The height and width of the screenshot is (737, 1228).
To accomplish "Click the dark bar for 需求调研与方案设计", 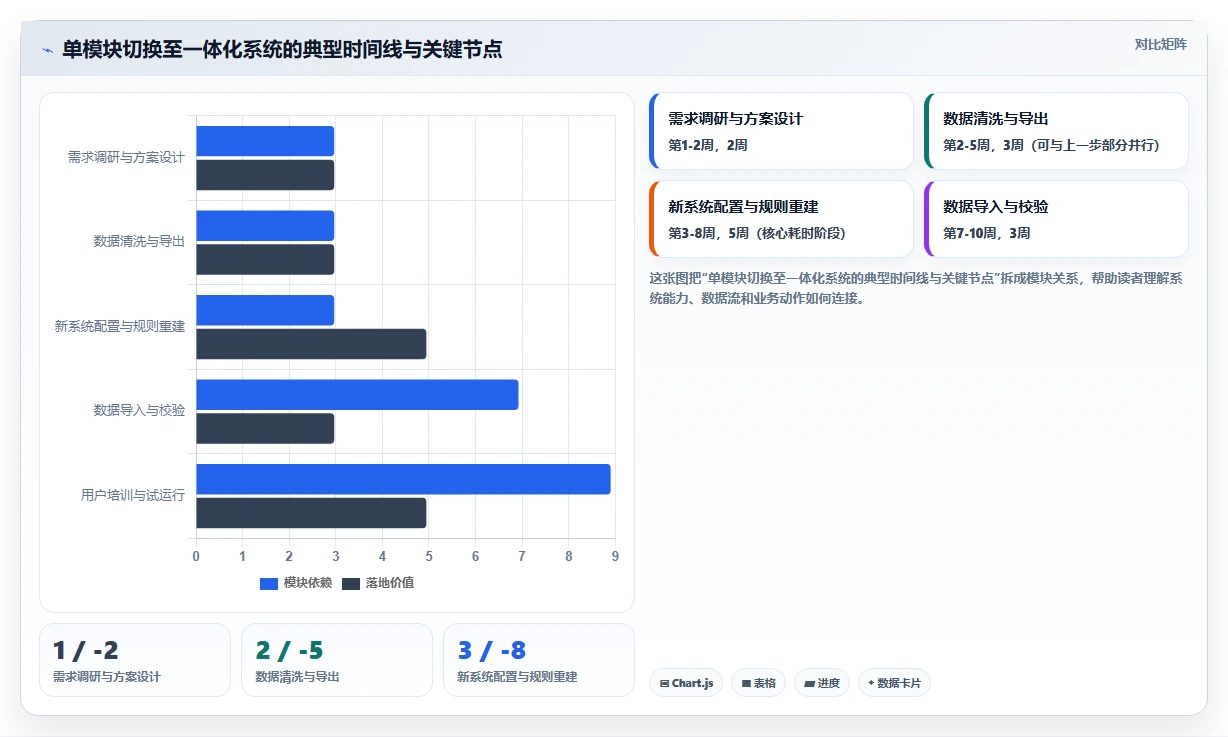I will tap(265, 175).
